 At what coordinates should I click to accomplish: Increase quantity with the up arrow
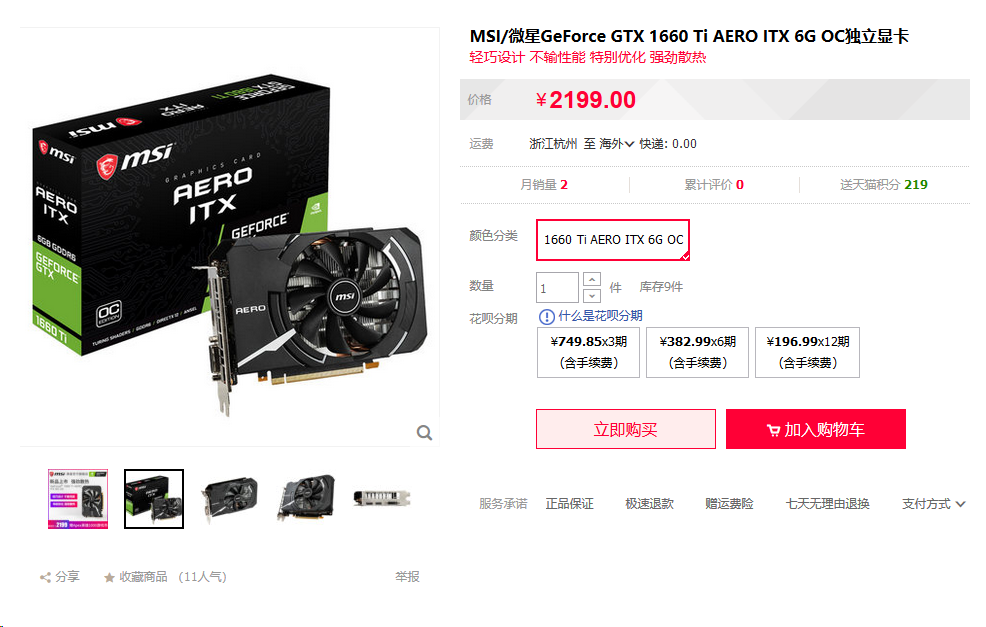[x=592, y=279]
